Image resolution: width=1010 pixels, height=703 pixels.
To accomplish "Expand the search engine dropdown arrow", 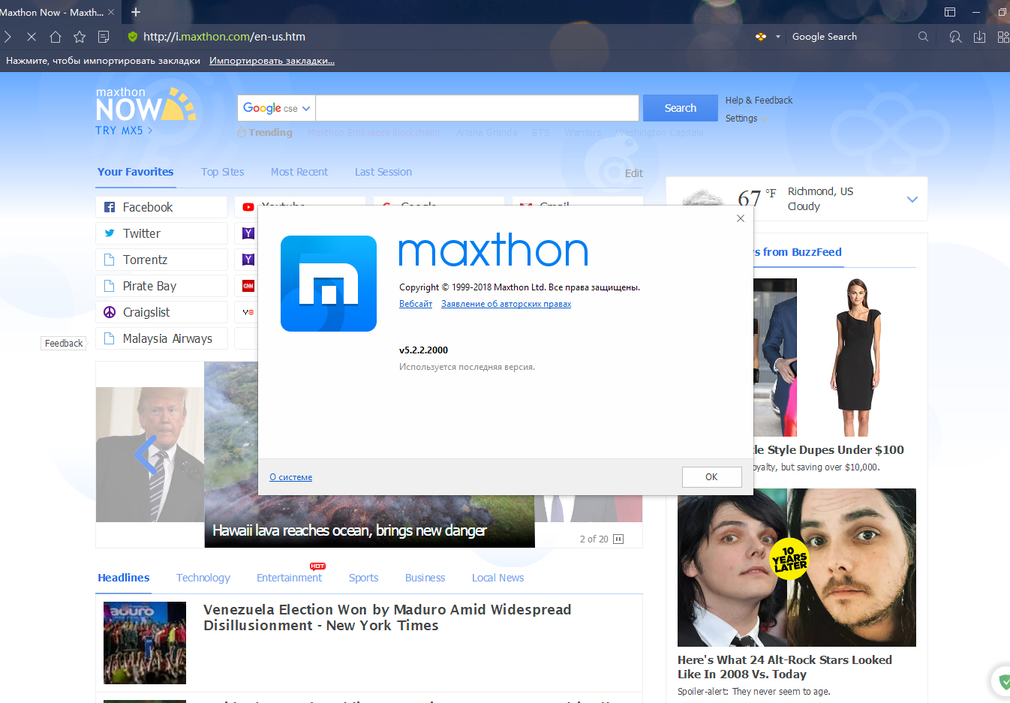I will tap(777, 37).
